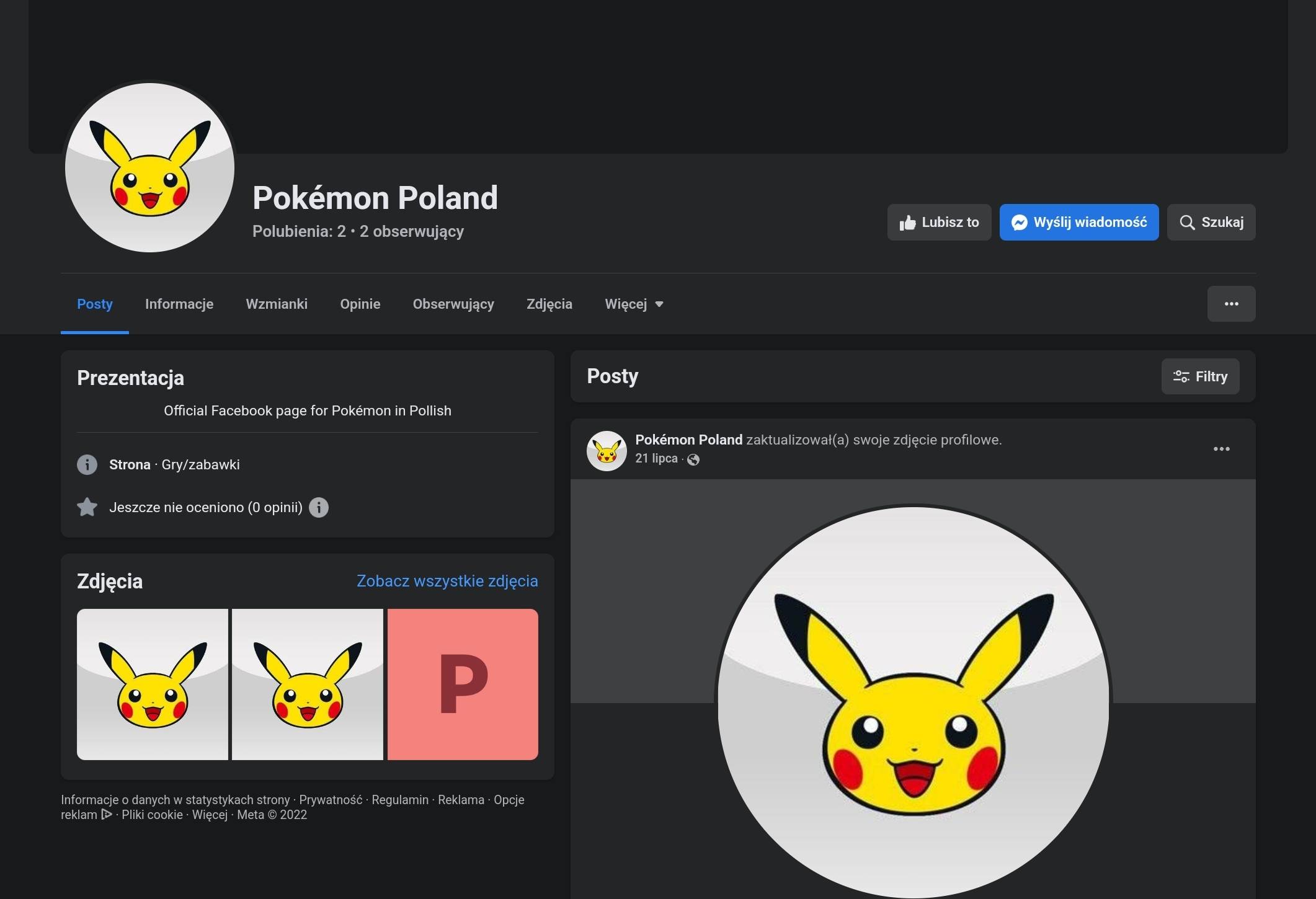Viewport: 1316px width, 899px height.
Task: Open the Filtry filter icon above the posts
Action: pos(1181,376)
